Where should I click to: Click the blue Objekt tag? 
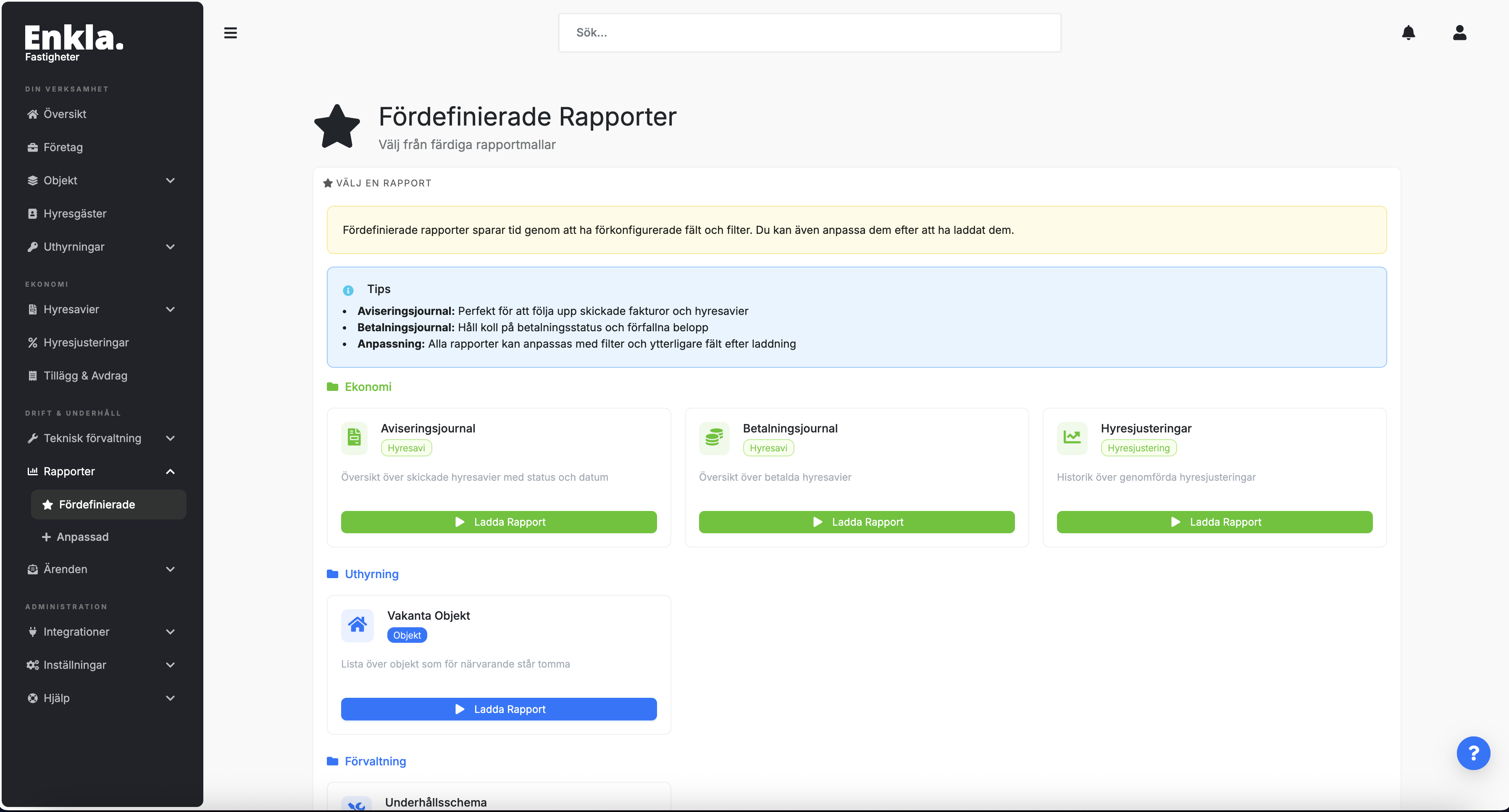pyautogui.click(x=407, y=635)
